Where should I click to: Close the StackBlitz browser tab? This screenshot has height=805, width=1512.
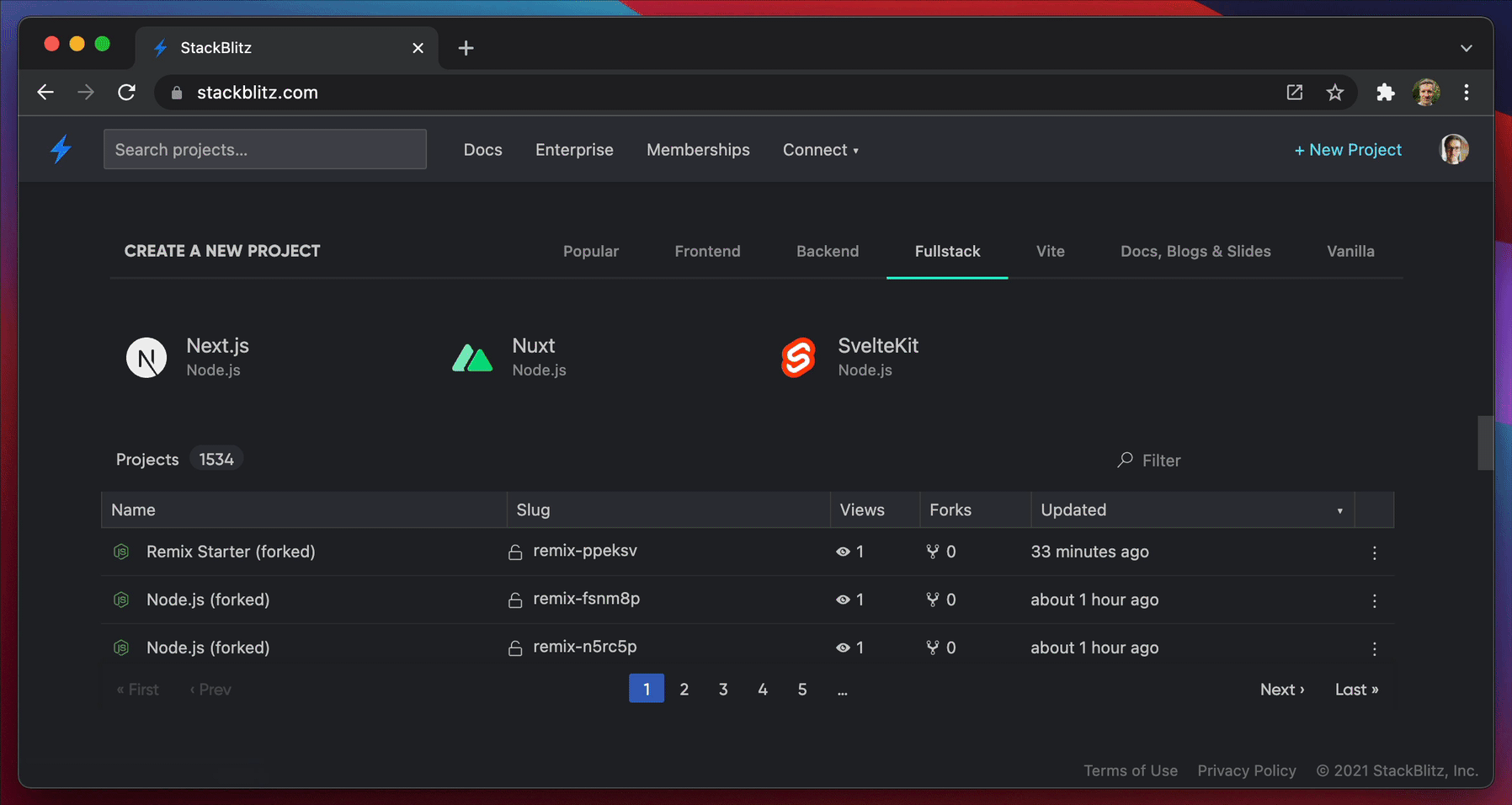point(418,48)
